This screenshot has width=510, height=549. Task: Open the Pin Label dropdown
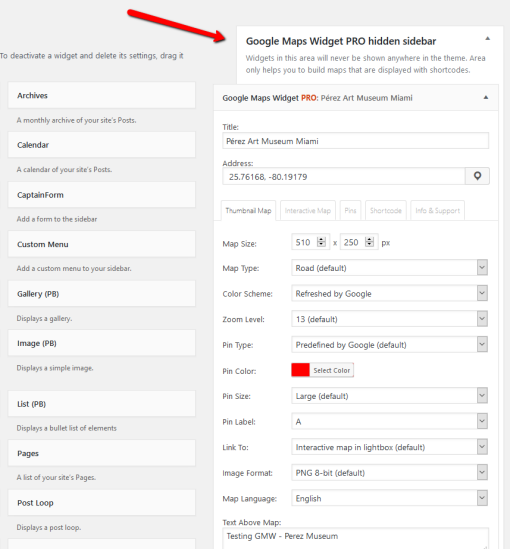pyautogui.click(x=389, y=421)
